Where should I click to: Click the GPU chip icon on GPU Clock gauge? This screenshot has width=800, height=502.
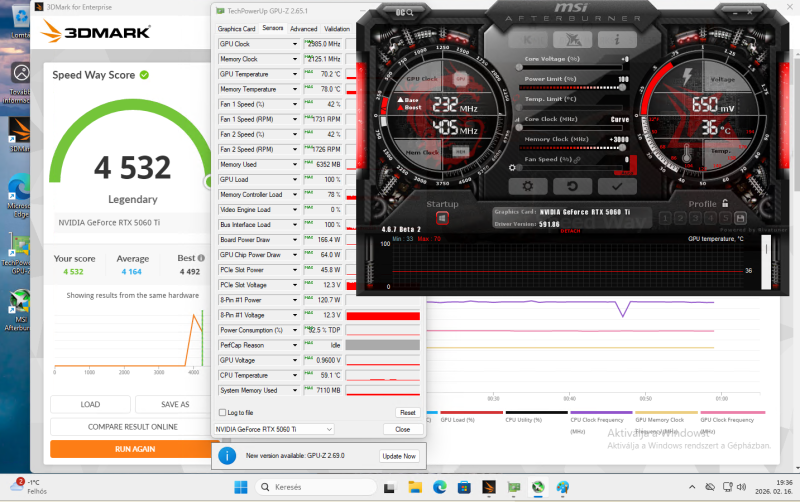[x=461, y=79]
